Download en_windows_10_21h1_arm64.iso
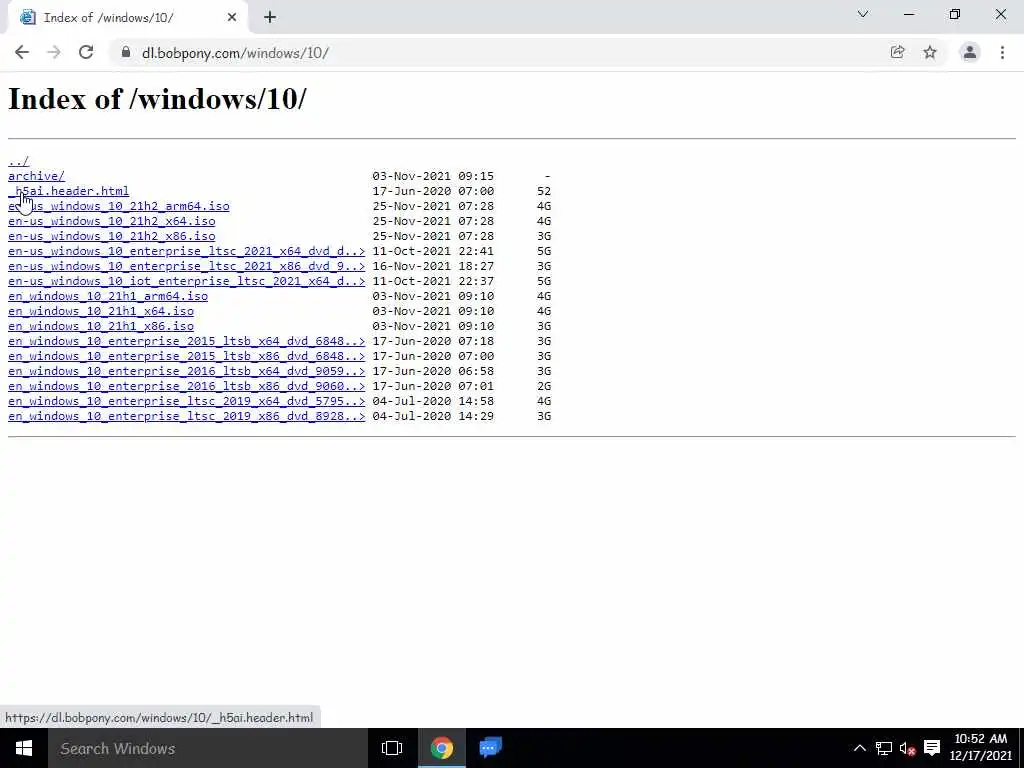This screenshot has height=768, width=1024. click(x=108, y=296)
